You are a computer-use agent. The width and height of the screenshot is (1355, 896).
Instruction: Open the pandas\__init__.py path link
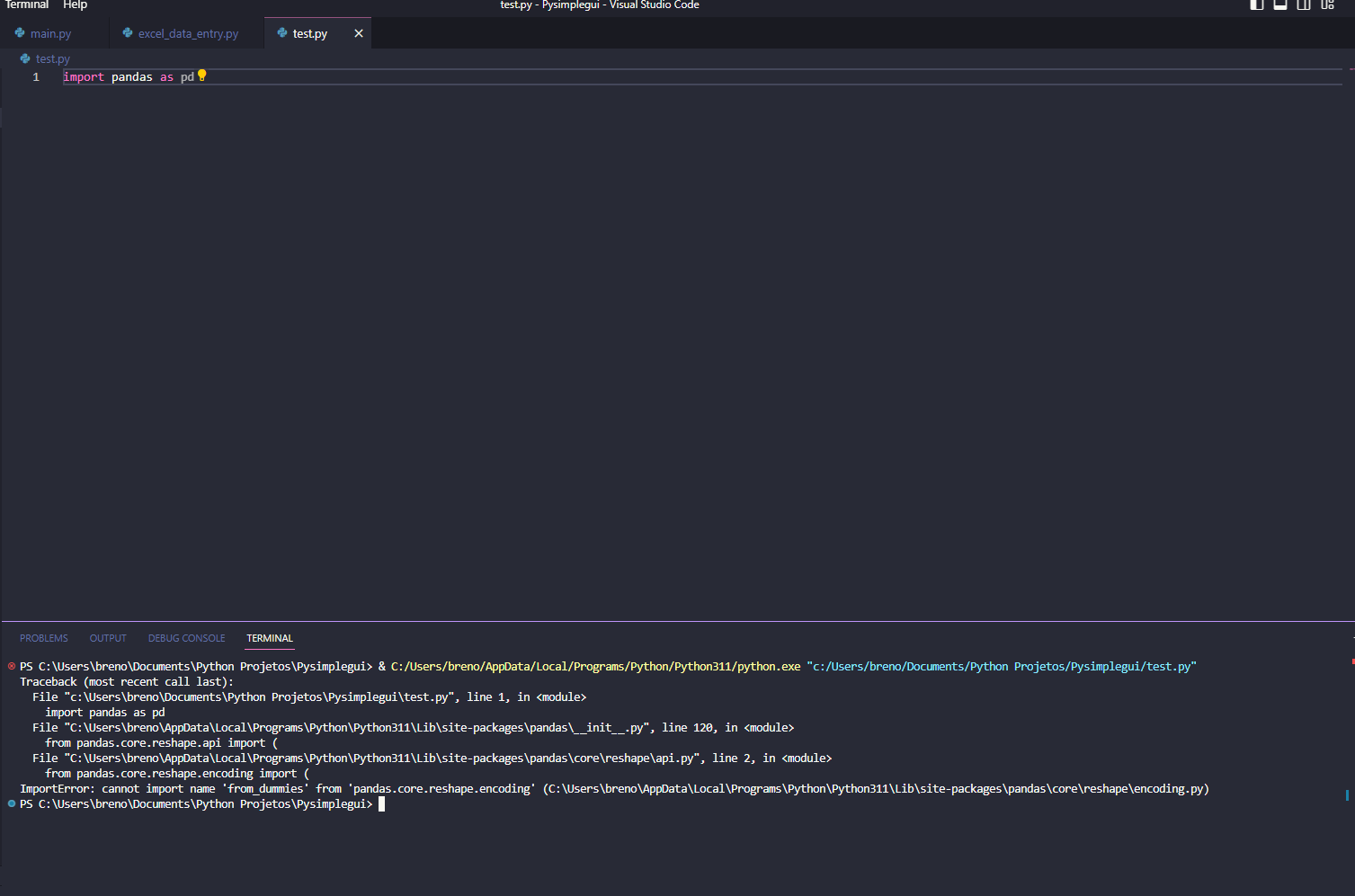[x=357, y=728]
